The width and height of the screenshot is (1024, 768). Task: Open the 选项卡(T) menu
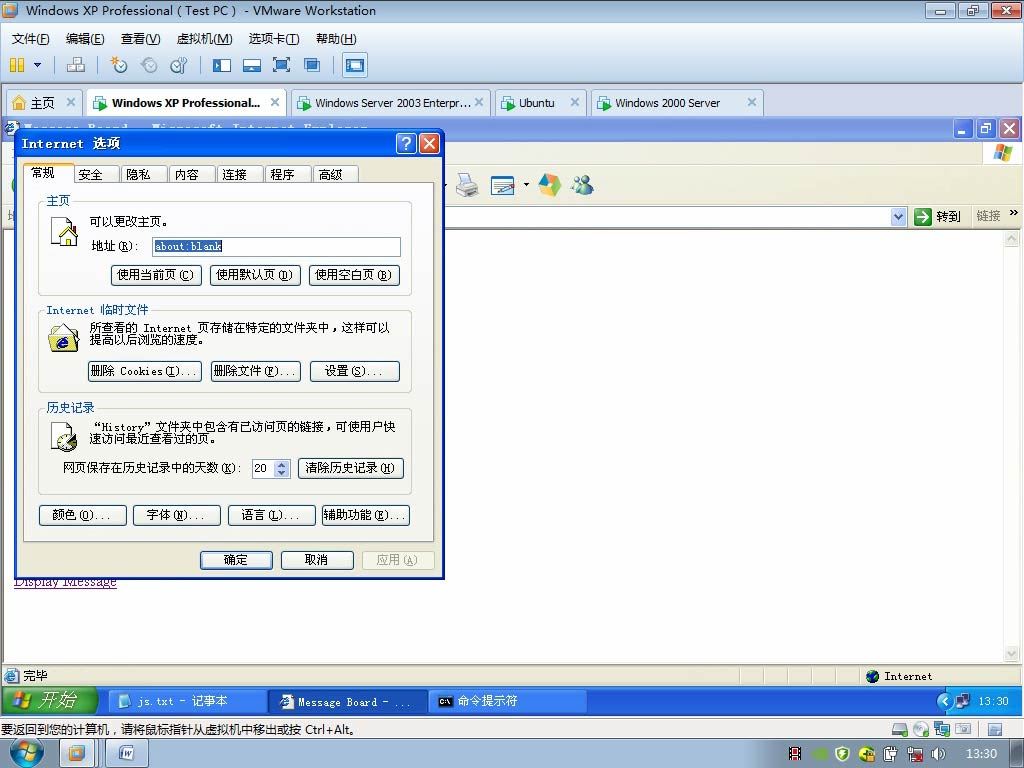pos(274,39)
